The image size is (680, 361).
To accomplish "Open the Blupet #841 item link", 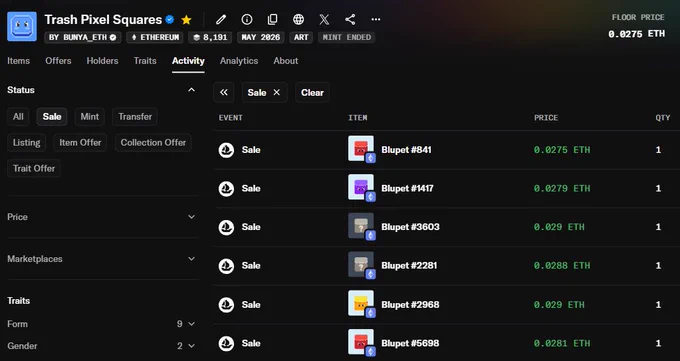I will [x=406, y=150].
